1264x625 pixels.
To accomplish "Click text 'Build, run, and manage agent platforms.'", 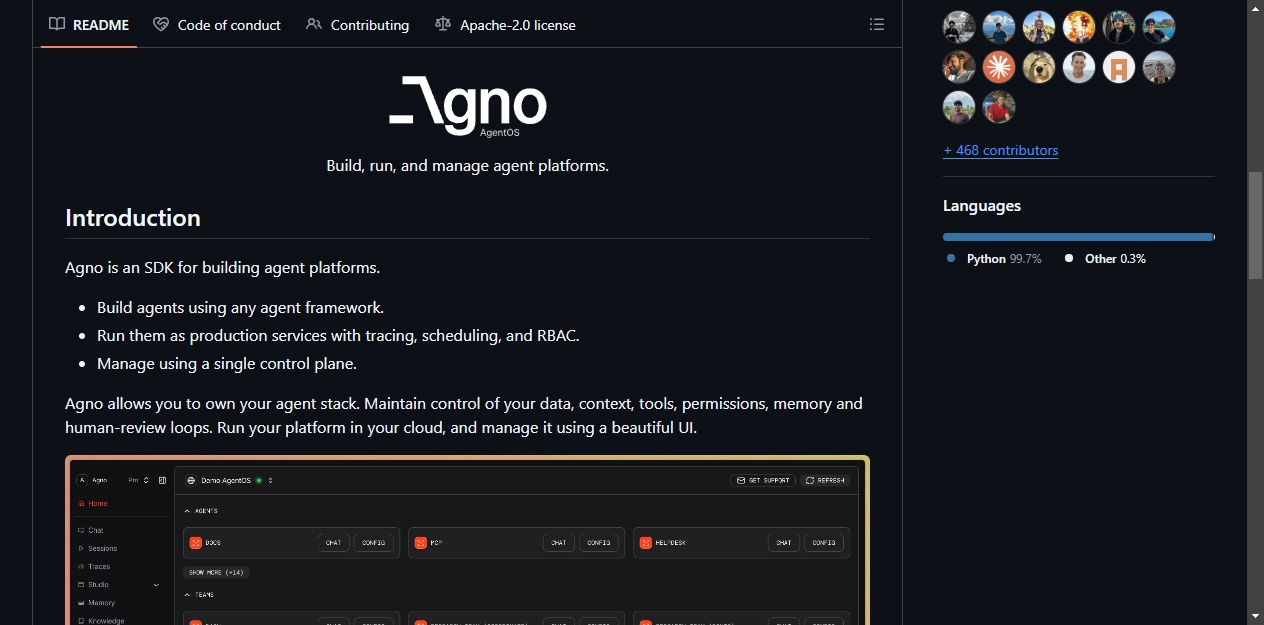I will [x=467, y=166].
